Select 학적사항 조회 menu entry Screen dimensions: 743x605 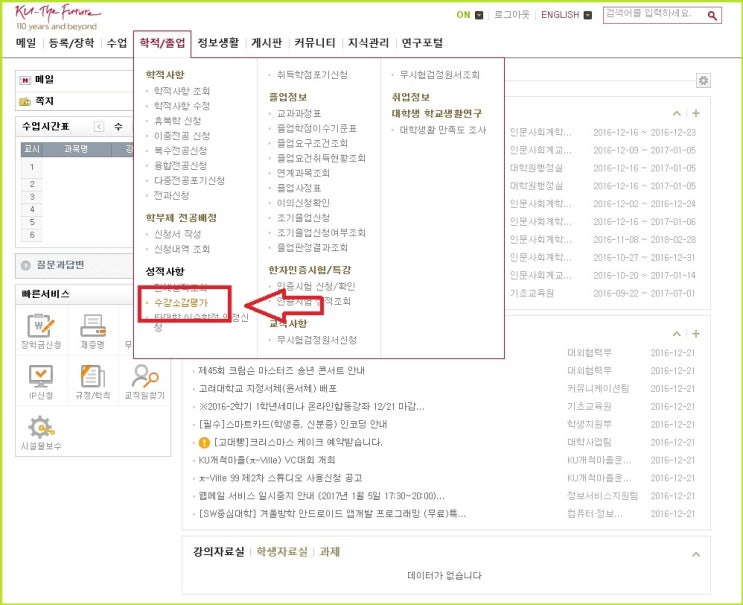tap(182, 91)
